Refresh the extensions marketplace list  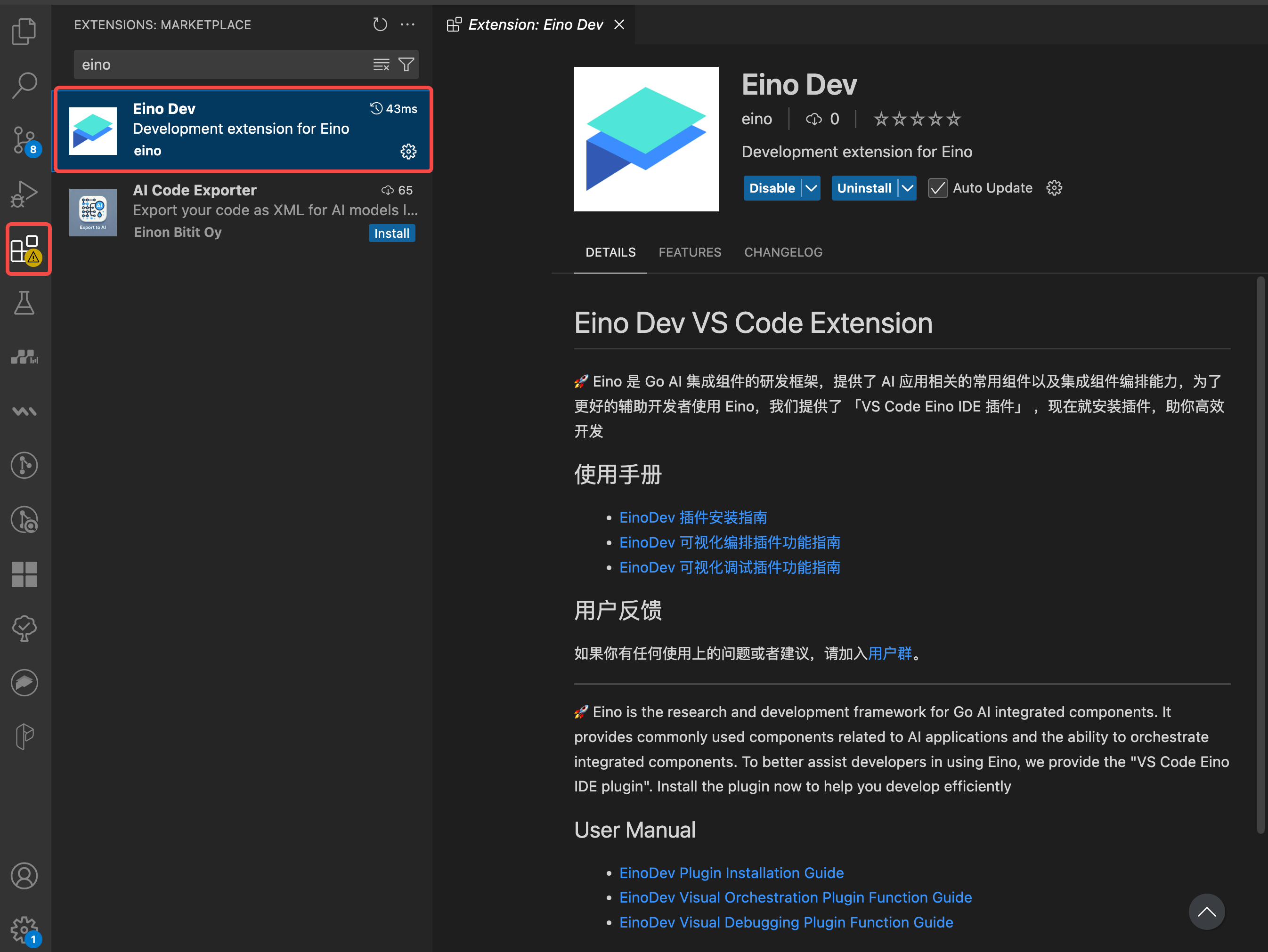pos(380,24)
